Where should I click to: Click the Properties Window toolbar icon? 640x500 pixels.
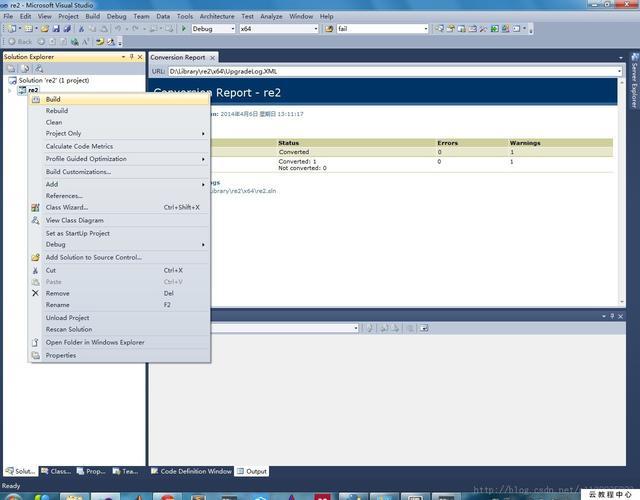(x=451, y=29)
